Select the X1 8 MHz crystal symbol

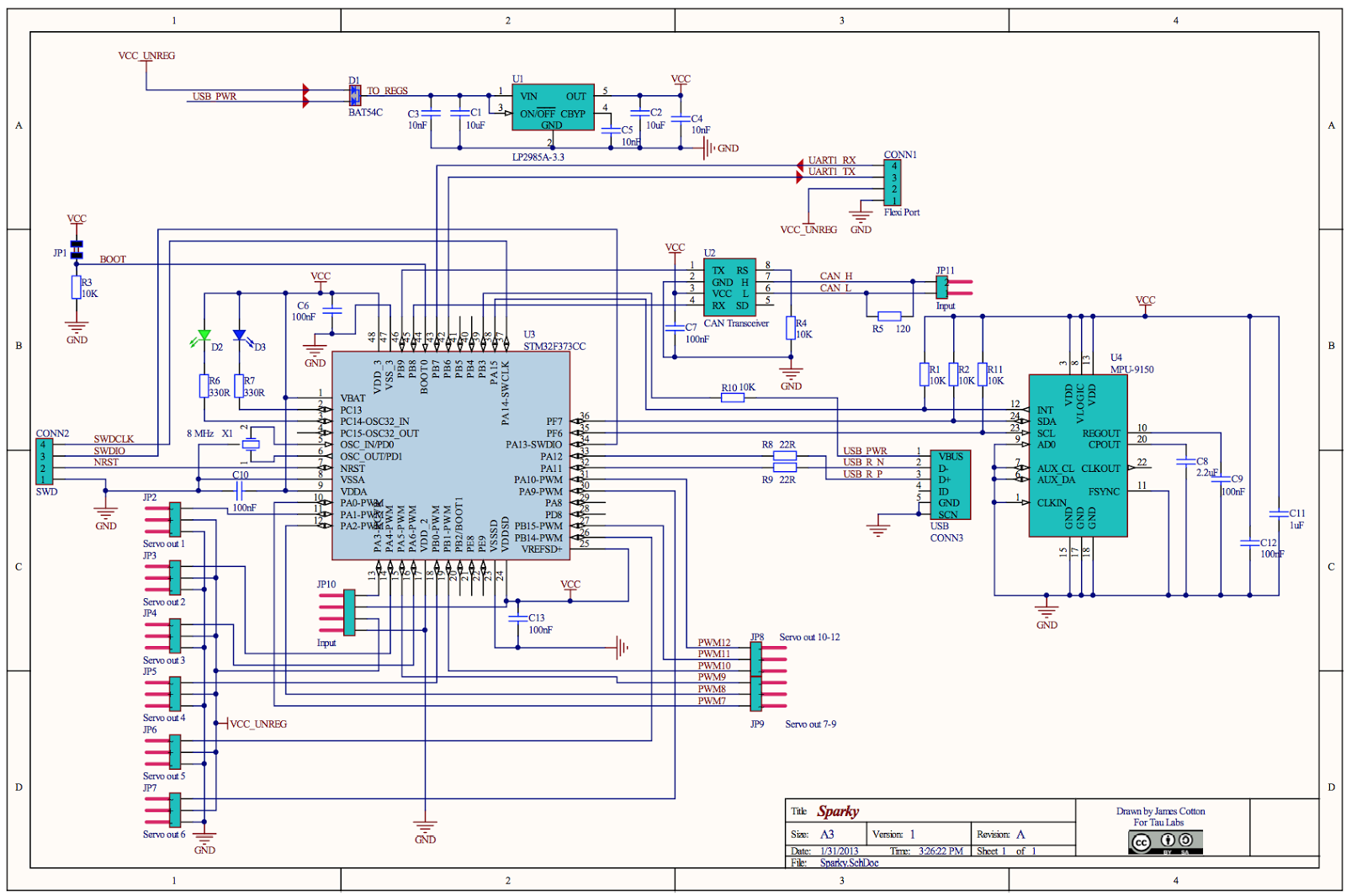point(251,444)
